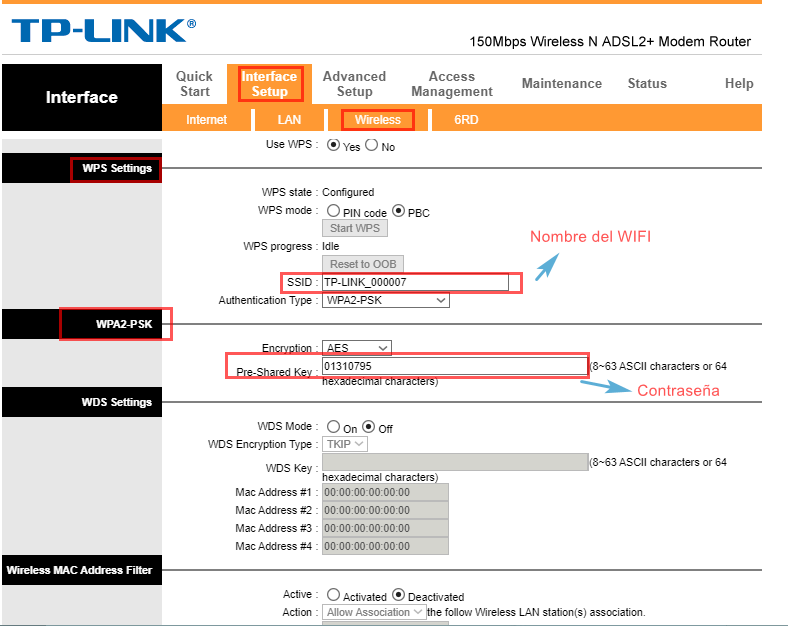The width and height of the screenshot is (788, 626).
Task: Click the router model title text
Action: click(610, 42)
